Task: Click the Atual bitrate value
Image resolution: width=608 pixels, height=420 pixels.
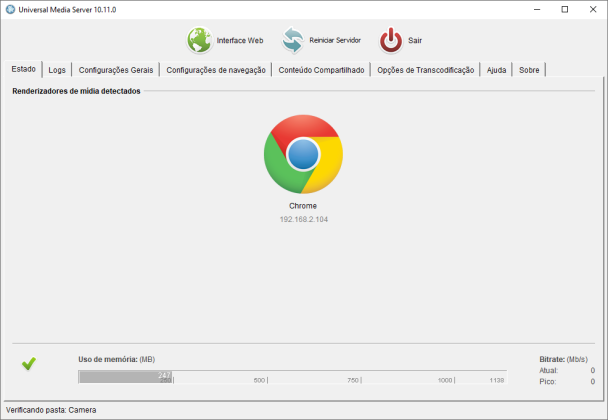Action: pyautogui.click(x=592, y=370)
